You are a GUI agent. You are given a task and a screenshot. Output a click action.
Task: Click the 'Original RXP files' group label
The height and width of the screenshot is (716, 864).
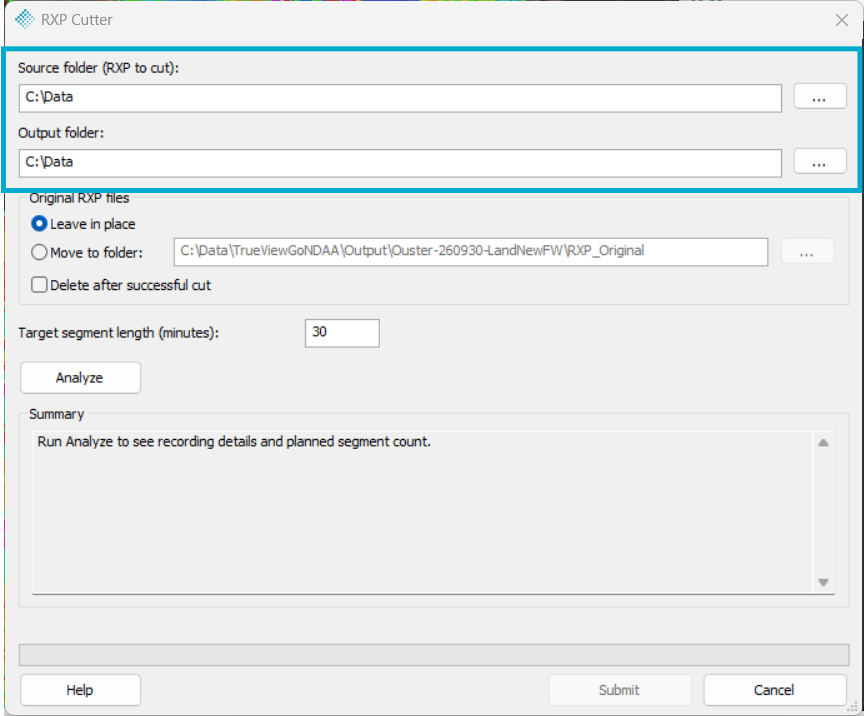tap(79, 198)
